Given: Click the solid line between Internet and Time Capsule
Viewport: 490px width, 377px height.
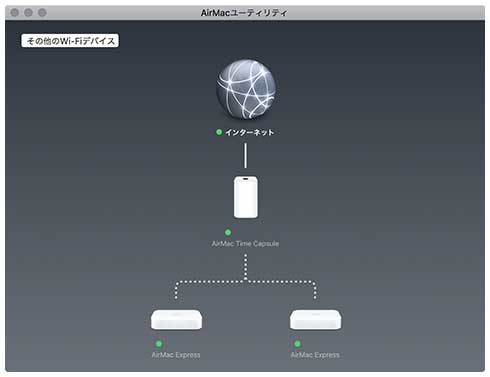Looking at the screenshot, I should click(246, 155).
